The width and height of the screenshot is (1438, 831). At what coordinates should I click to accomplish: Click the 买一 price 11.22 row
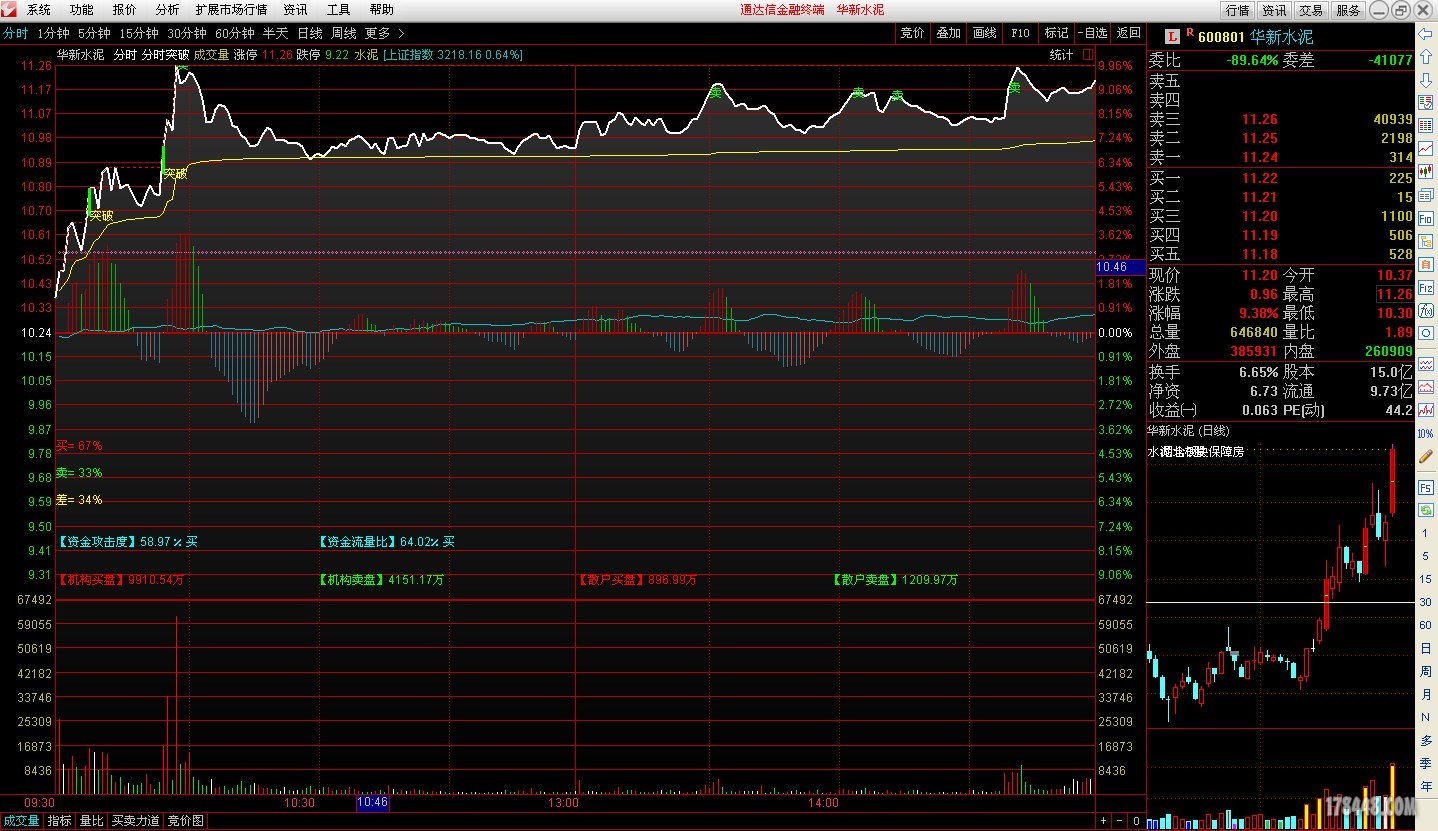coord(1280,178)
